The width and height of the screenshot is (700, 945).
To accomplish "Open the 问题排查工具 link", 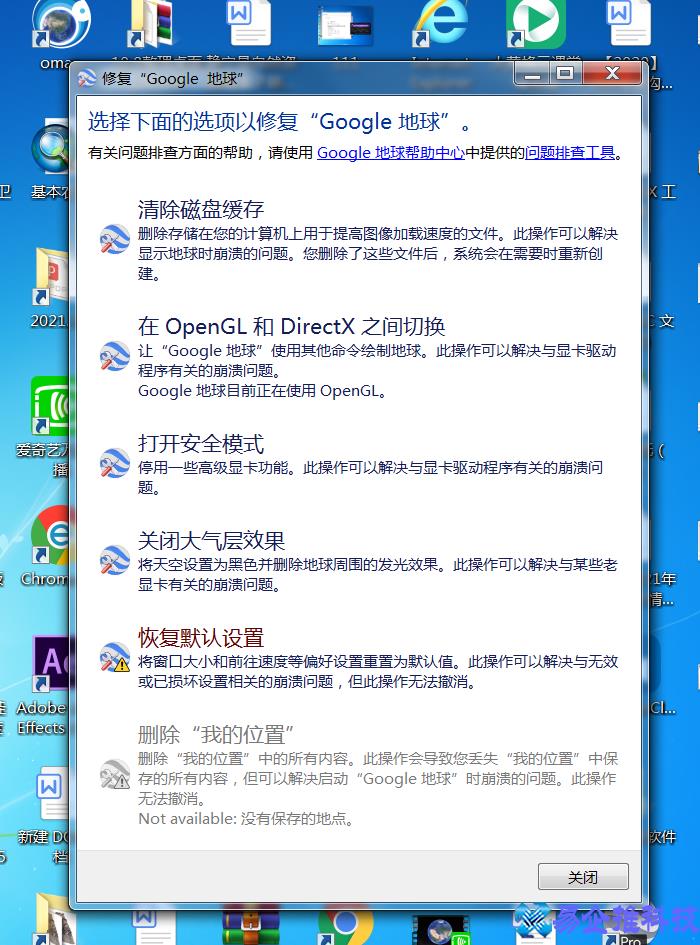I will coord(570,152).
